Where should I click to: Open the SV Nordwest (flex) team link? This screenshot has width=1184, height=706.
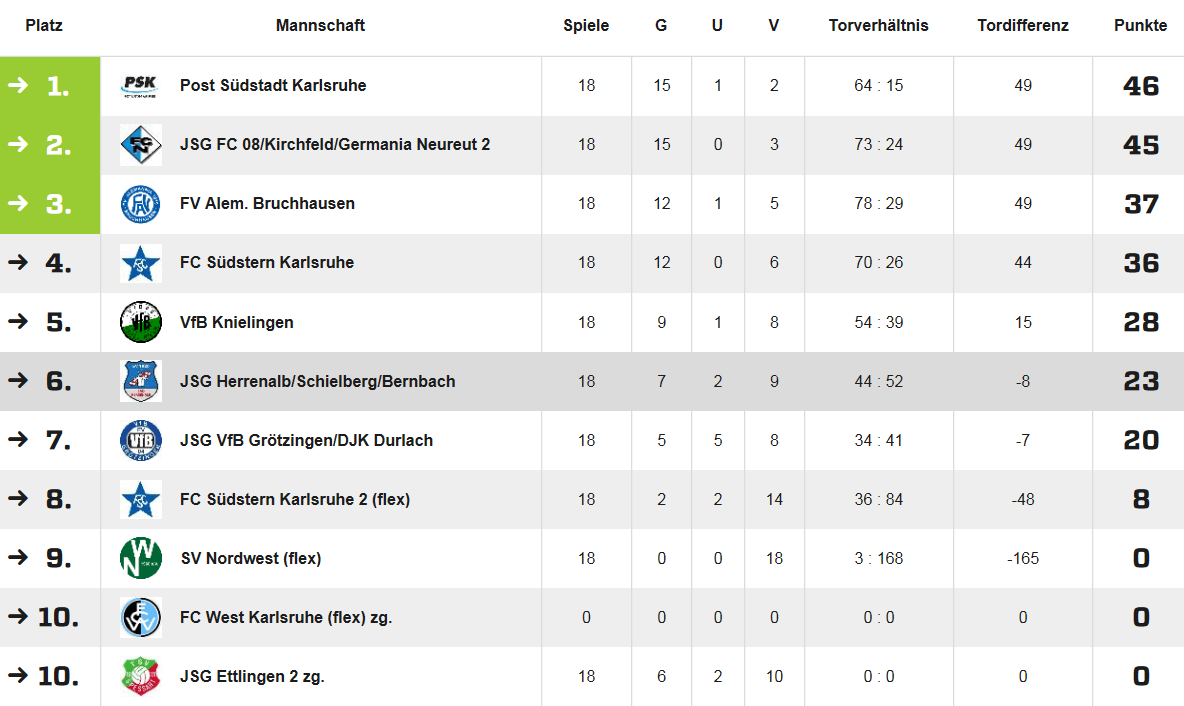251,559
